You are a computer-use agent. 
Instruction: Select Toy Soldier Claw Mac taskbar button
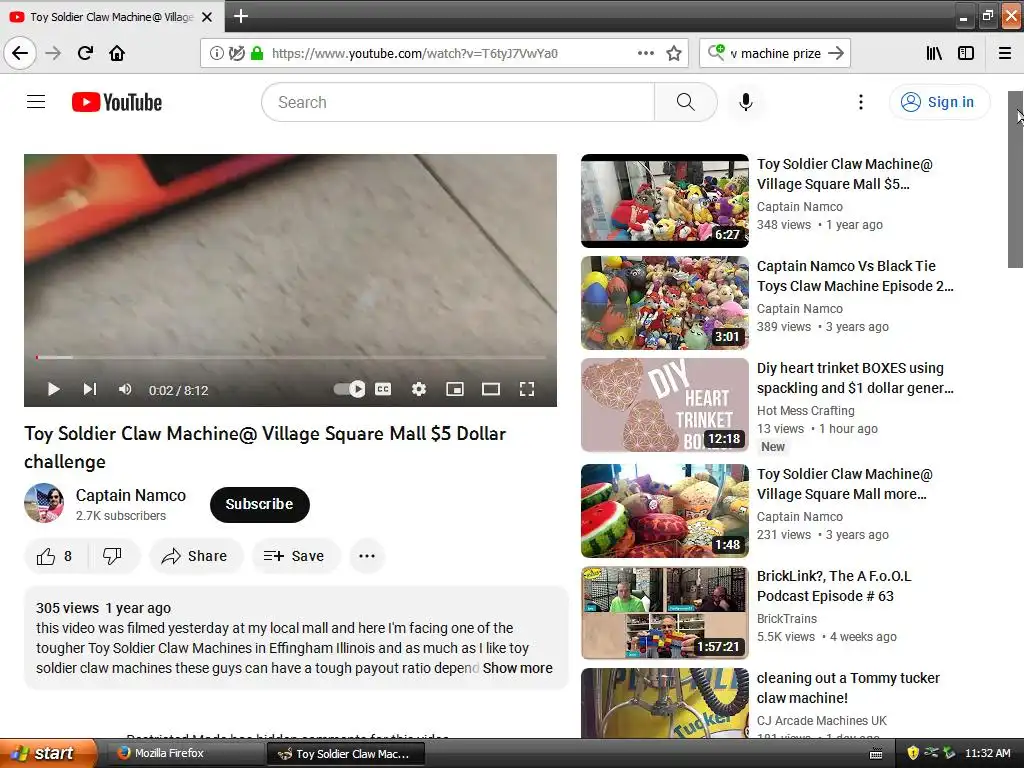(x=345, y=754)
